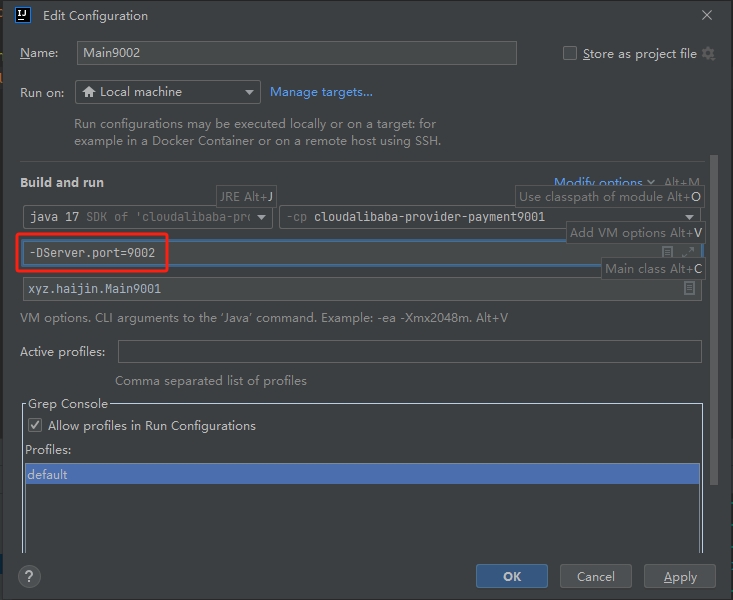Viewport: 733px width, 600px height.
Task: Expand the VM options field with arrows icon
Action: (688, 252)
